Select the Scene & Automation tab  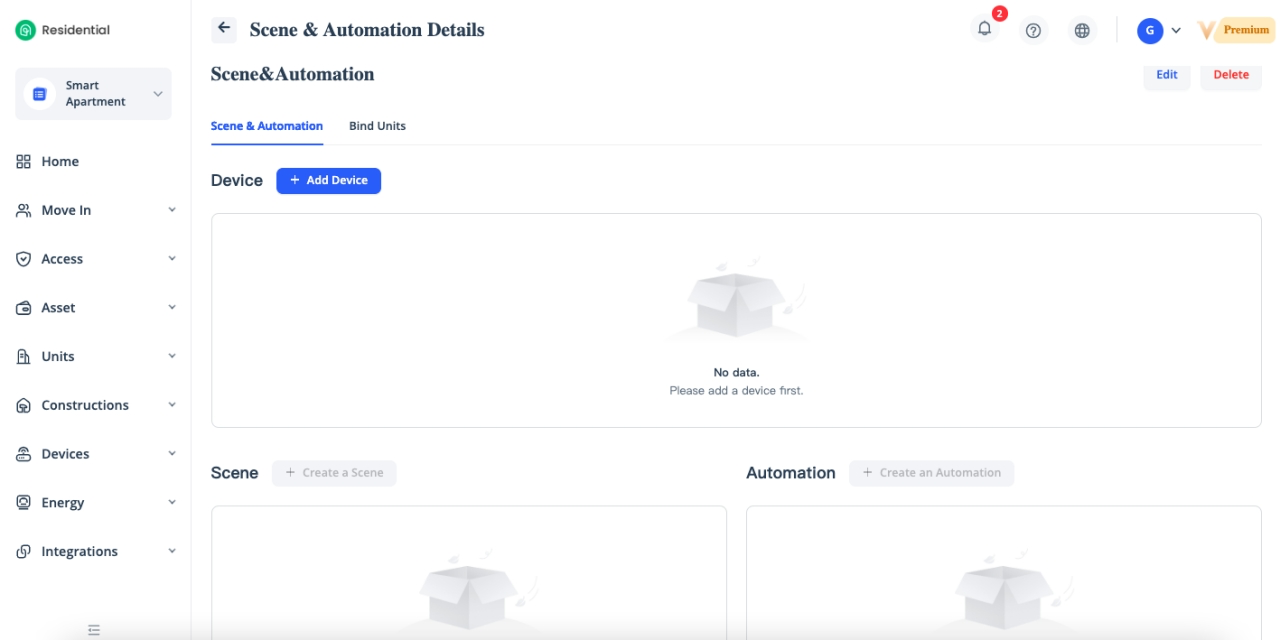pos(266,126)
